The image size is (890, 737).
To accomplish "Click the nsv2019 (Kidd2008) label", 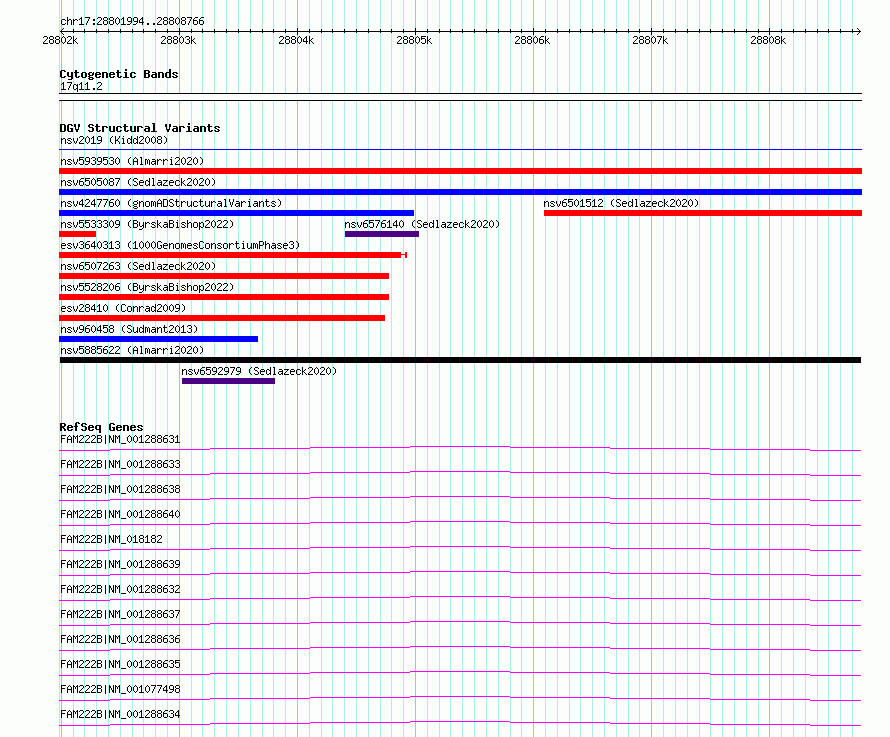I will pyautogui.click(x=114, y=140).
